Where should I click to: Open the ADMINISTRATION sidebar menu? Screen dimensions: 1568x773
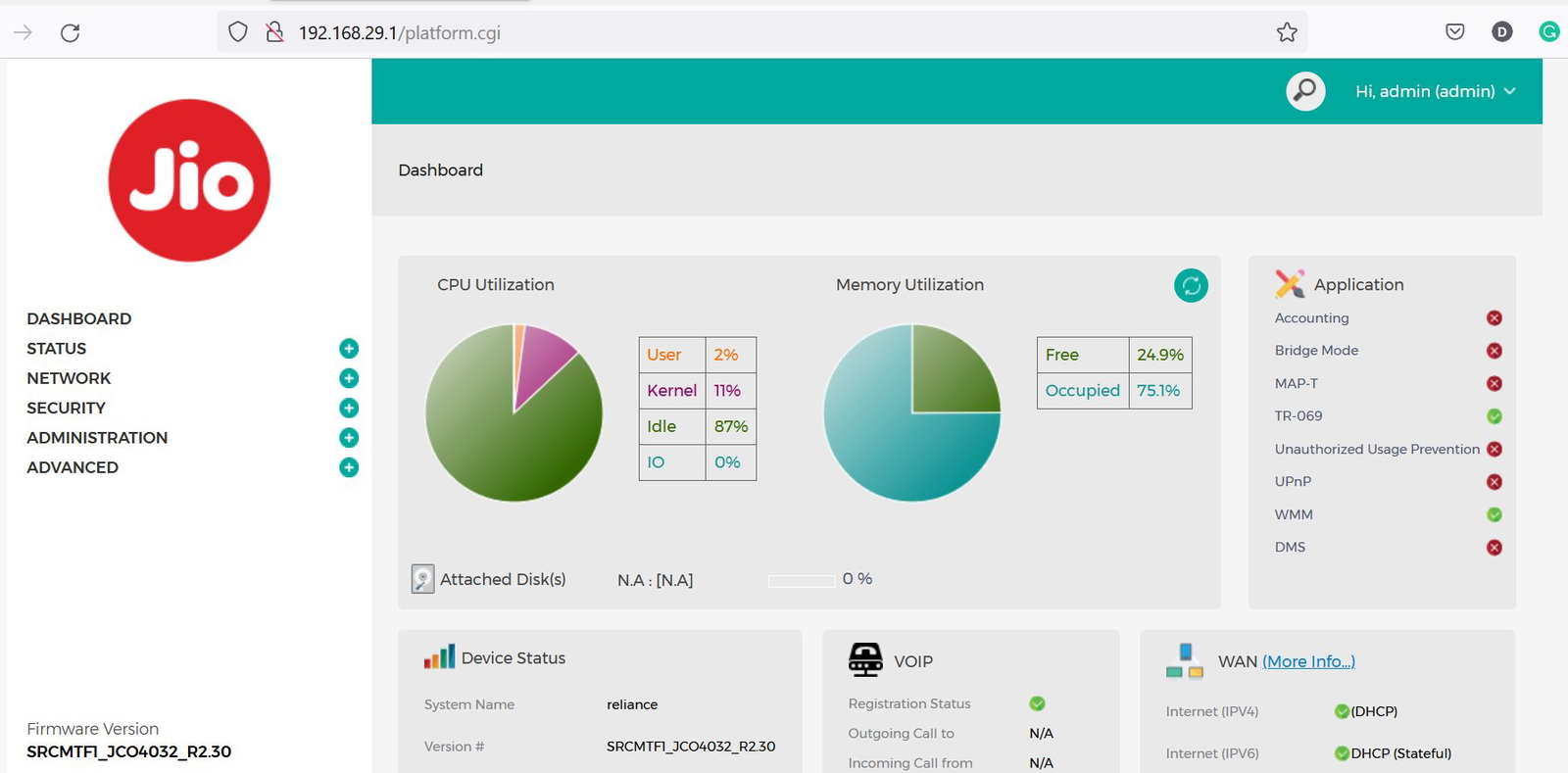(x=97, y=438)
